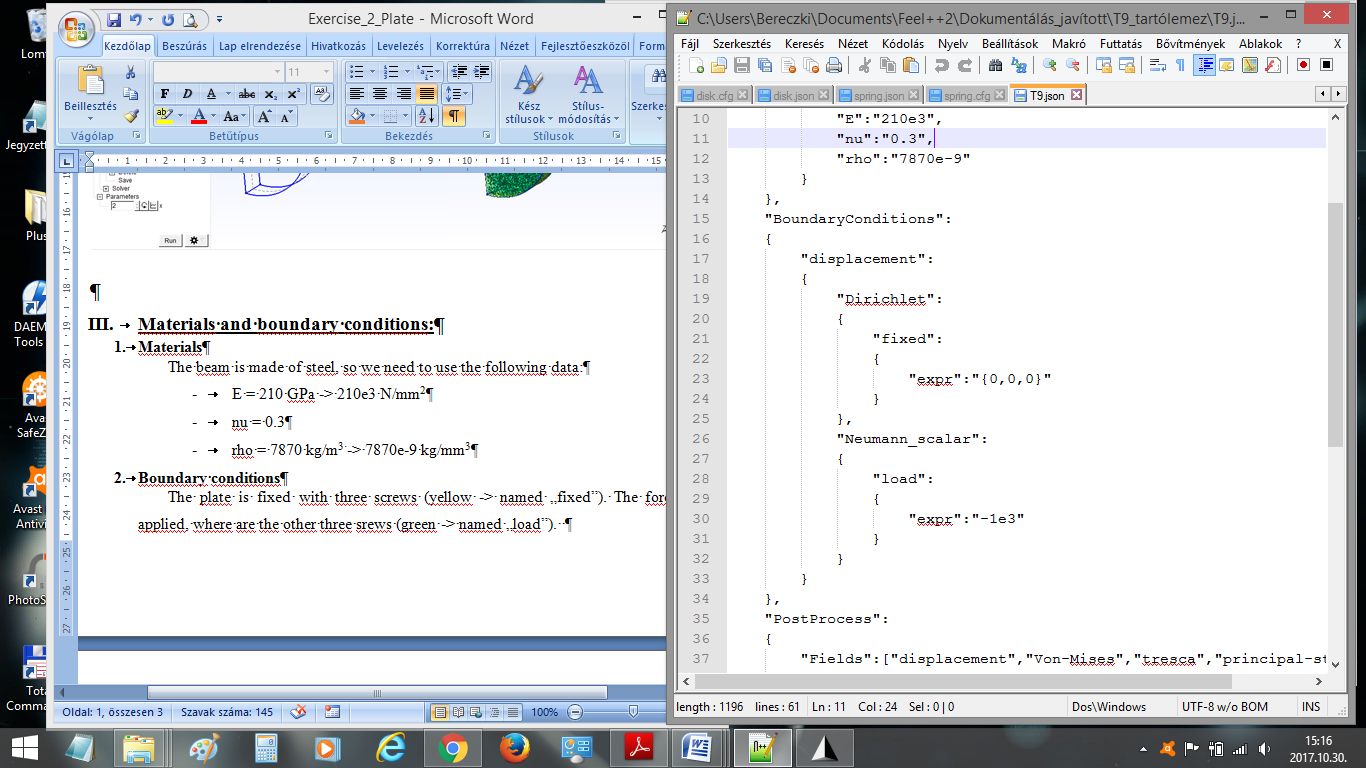Click the Zoom In icon in Notepad++

[x=1049, y=65]
